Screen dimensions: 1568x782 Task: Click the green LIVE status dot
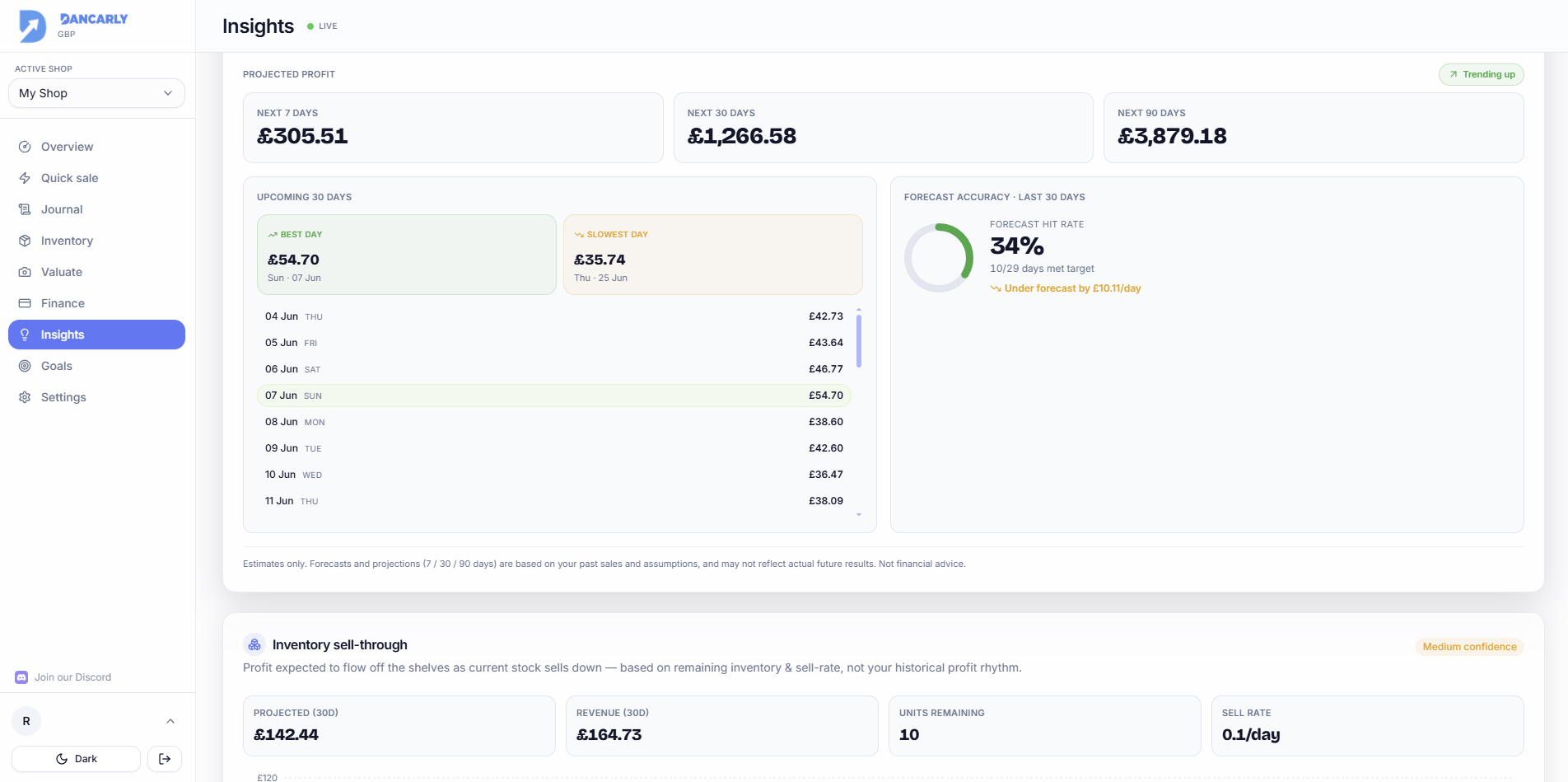(x=310, y=26)
